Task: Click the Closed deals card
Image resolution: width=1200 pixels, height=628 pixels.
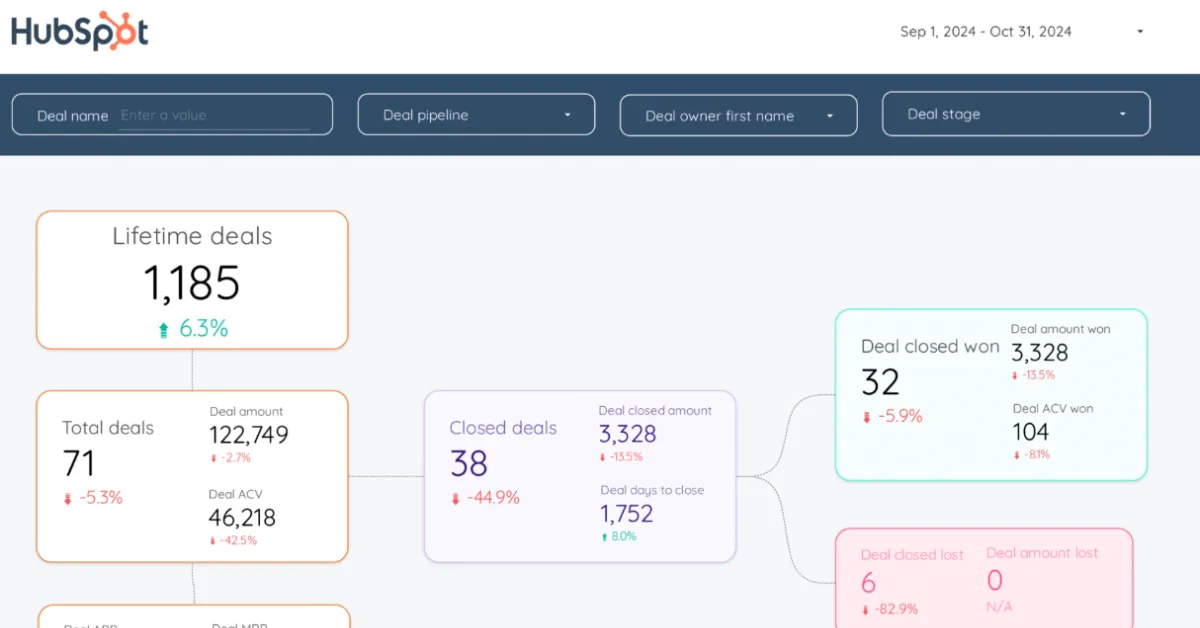Action: tap(580, 473)
